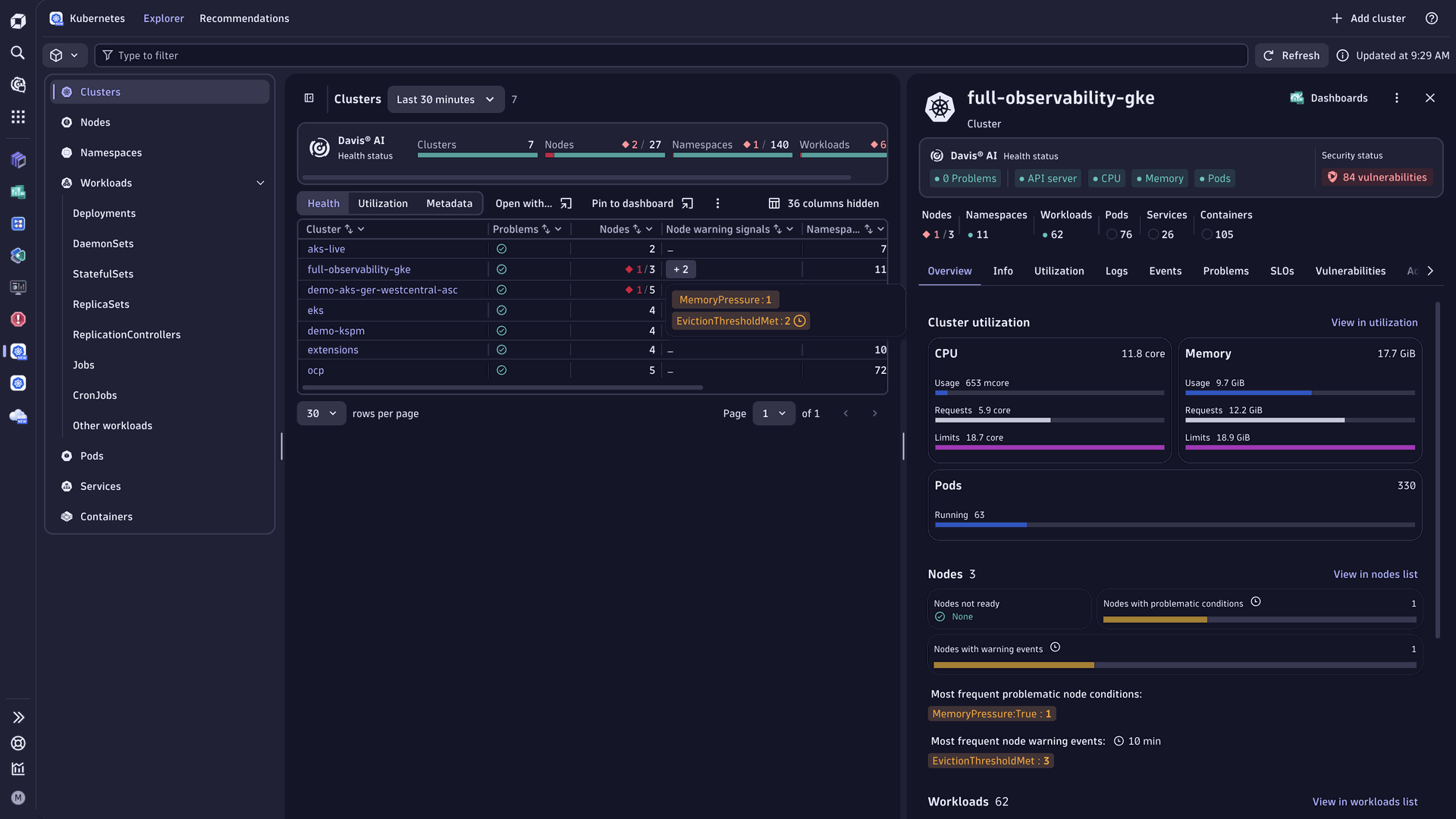Open cluster details kebab menu

point(1397,98)
